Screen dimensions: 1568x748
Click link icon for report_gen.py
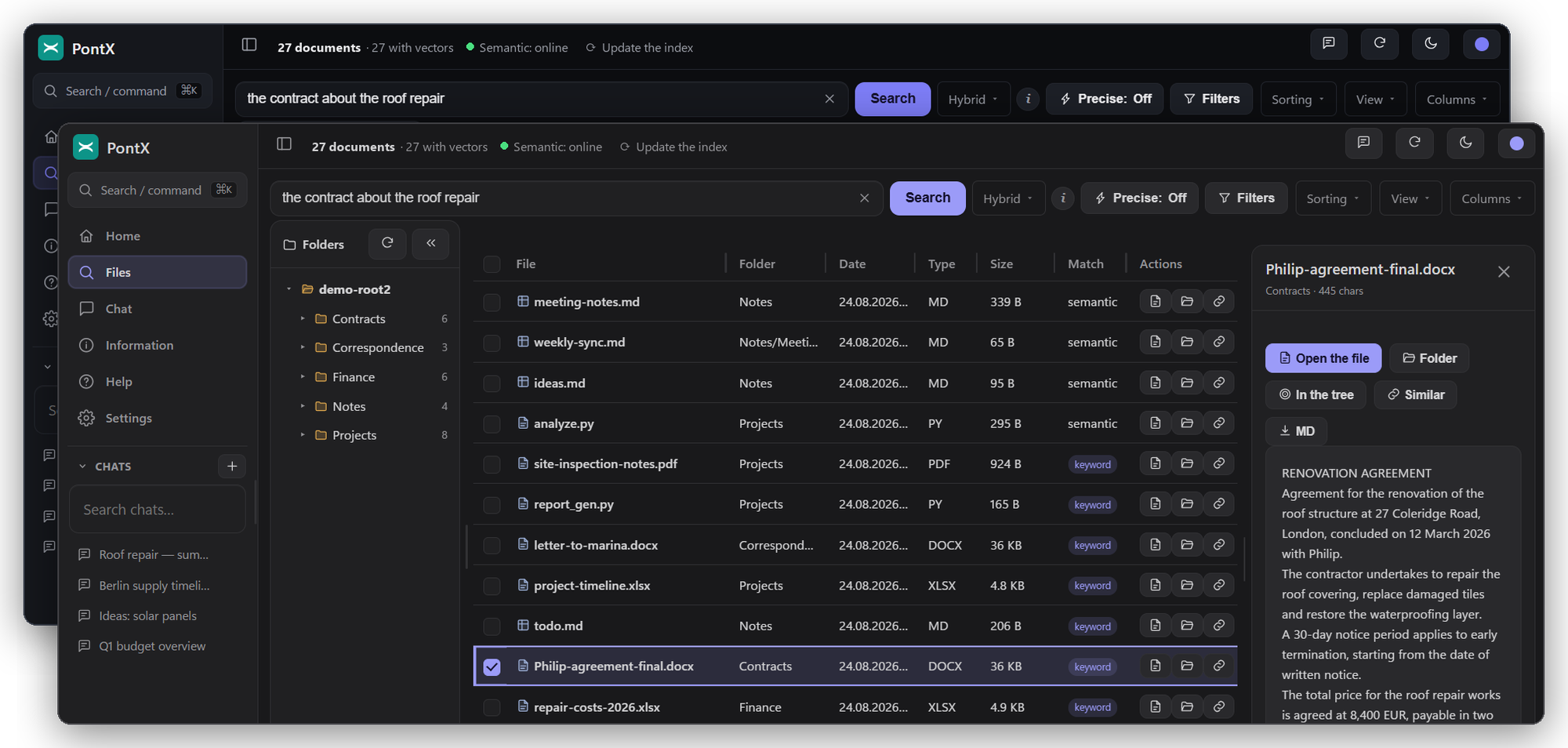click(x=1218, y=504)
